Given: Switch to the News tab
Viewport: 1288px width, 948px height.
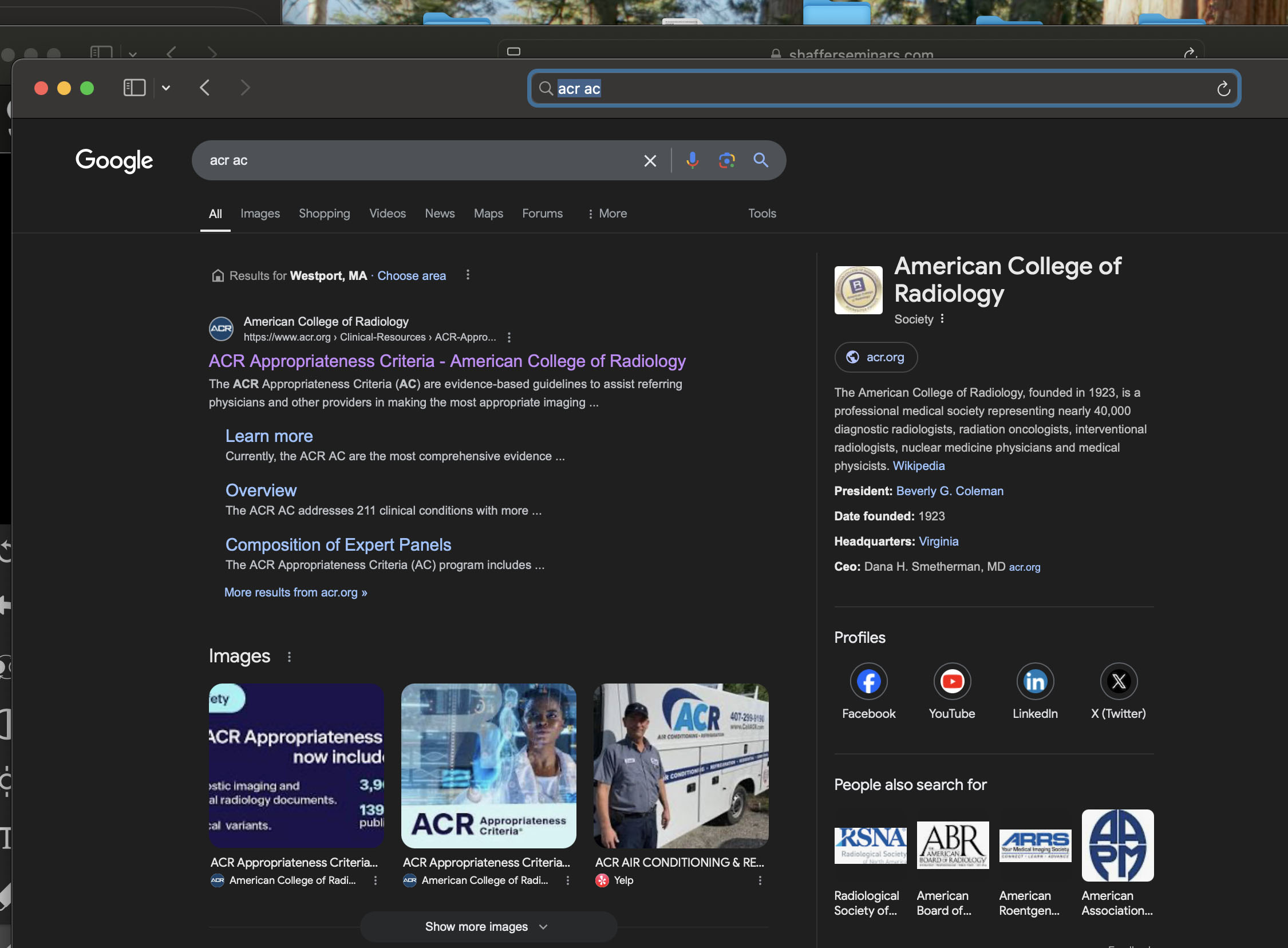Looking at the screenshot, I should (x=440, y=214).
